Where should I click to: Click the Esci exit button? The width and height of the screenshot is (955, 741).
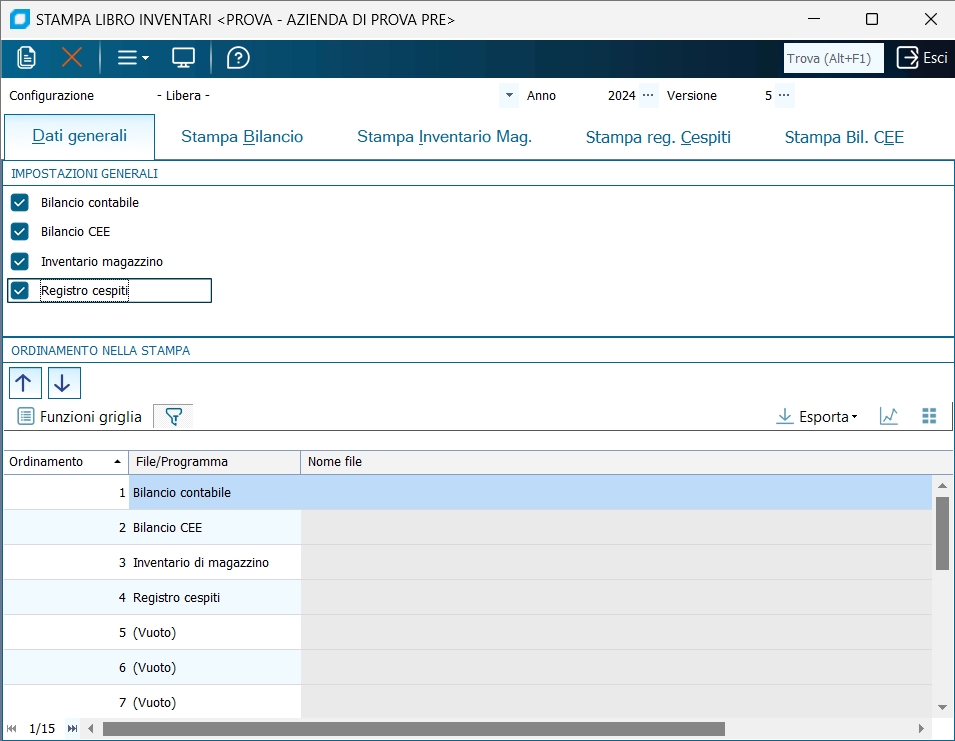(x=921, y=58)
